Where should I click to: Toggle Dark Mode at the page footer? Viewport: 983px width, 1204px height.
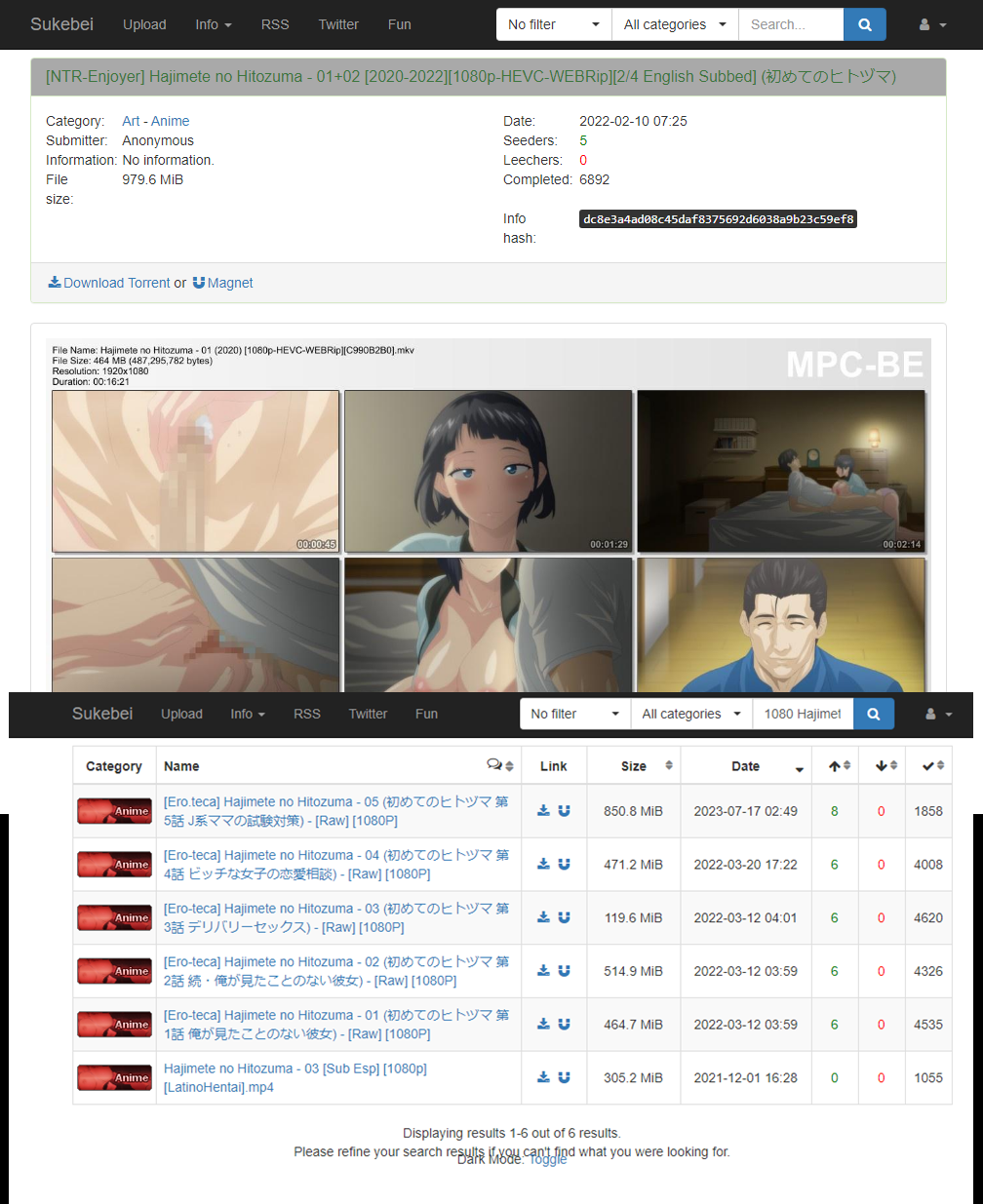(548, 1159)
